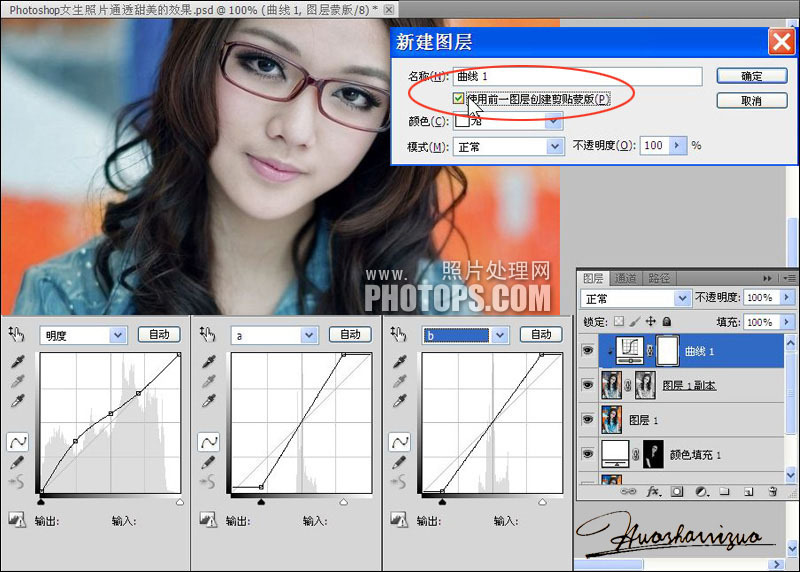
Task: Collapse panel with double-arrow icon
Action: [x=767, y=278]
